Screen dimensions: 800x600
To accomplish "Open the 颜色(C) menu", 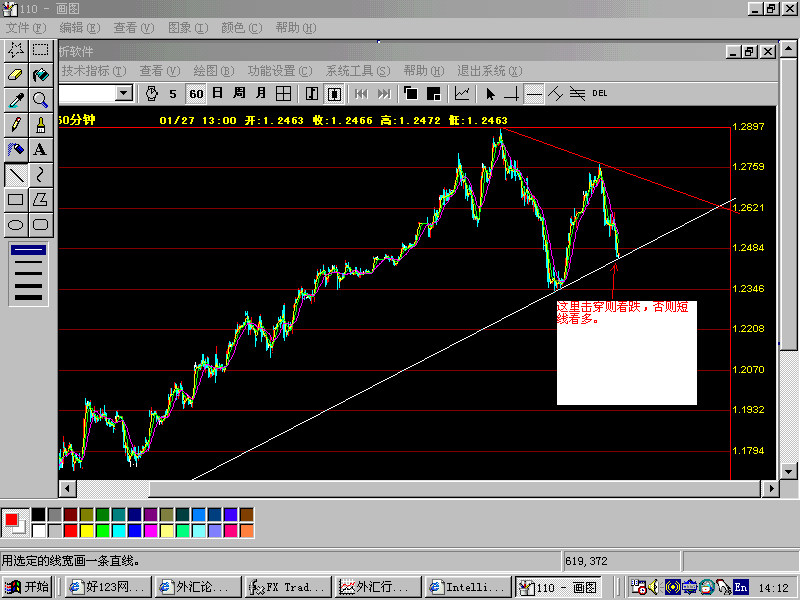I will pos(241,28).
